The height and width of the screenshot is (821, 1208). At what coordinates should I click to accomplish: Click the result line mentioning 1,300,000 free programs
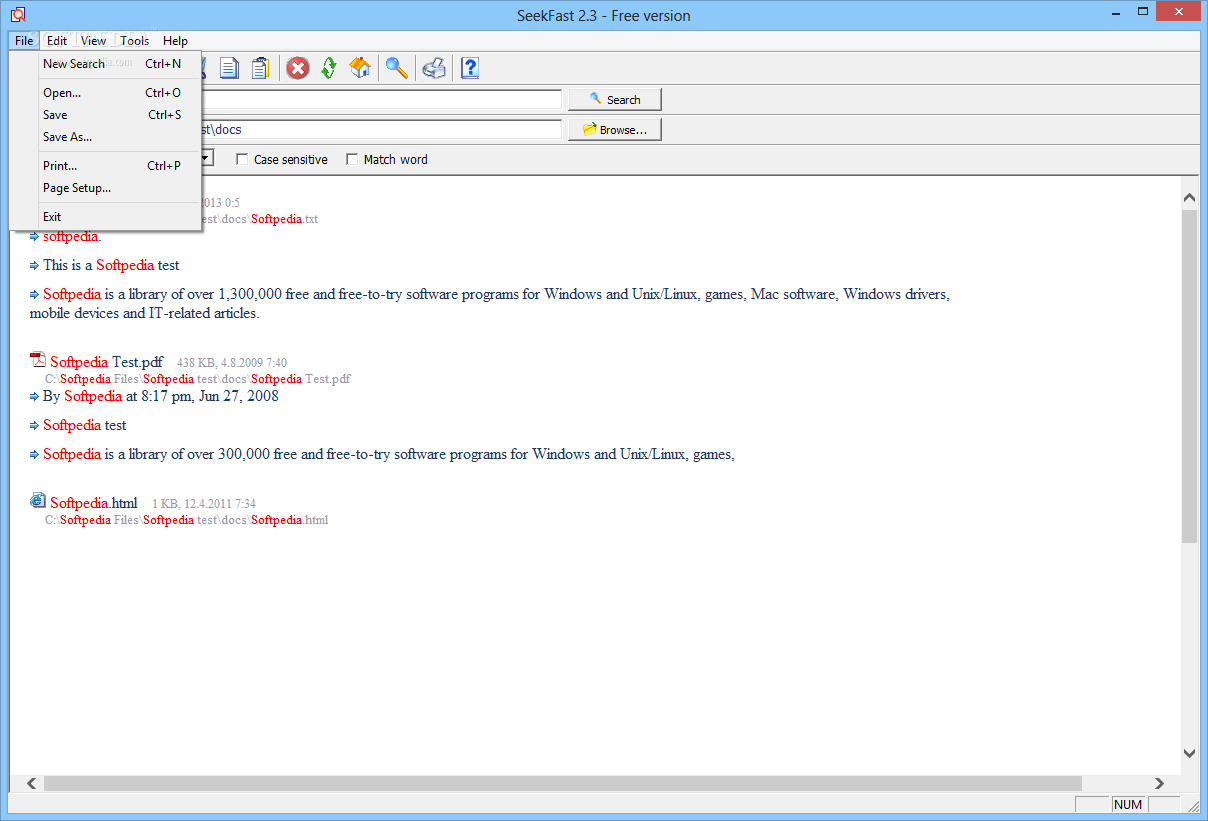490,303
